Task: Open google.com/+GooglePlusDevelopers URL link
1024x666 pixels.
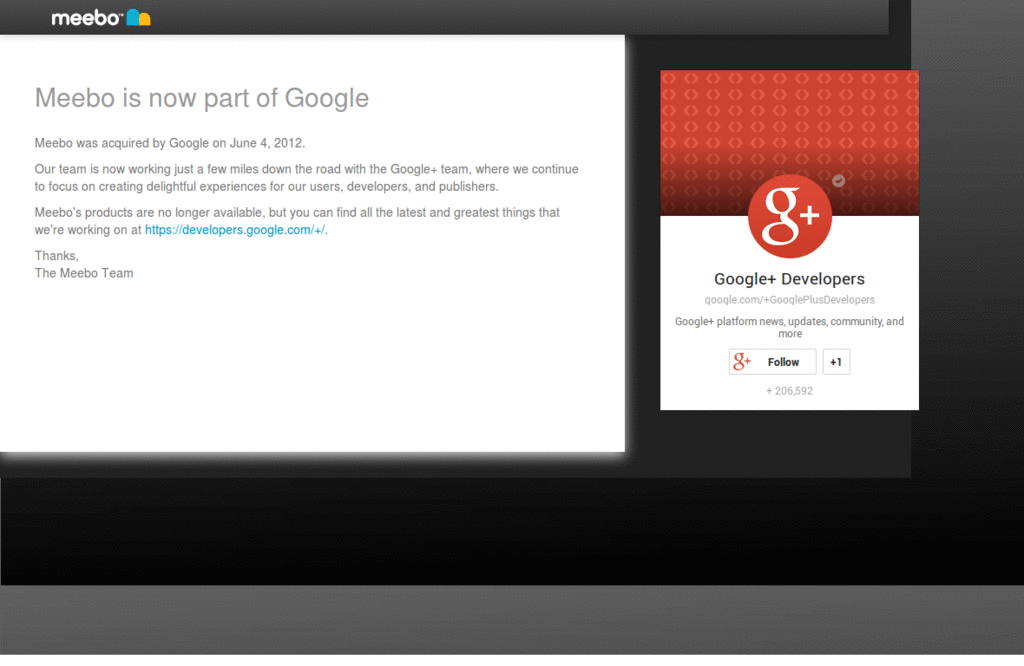Action: click(x=789, y=300)
